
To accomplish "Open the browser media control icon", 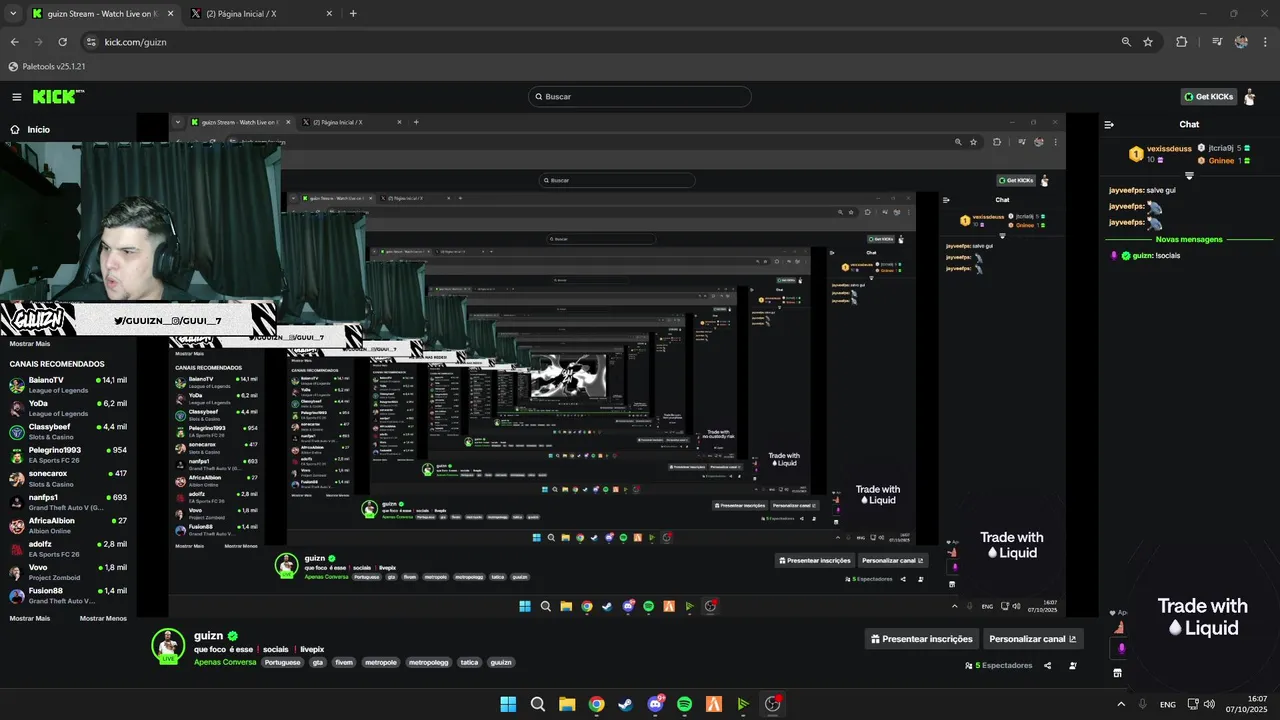I will (x=1217, y=42).
